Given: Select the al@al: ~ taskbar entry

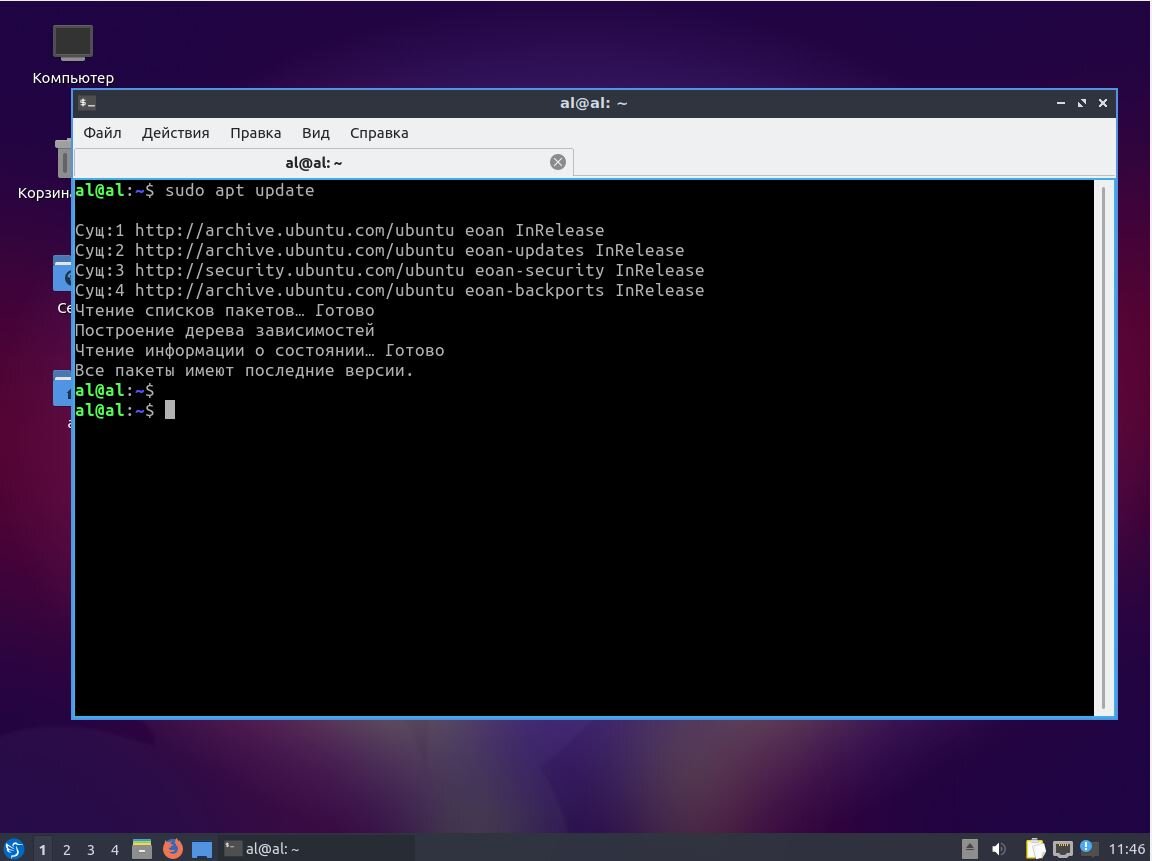Looking at the screenshot, I should tap(316, 849).
